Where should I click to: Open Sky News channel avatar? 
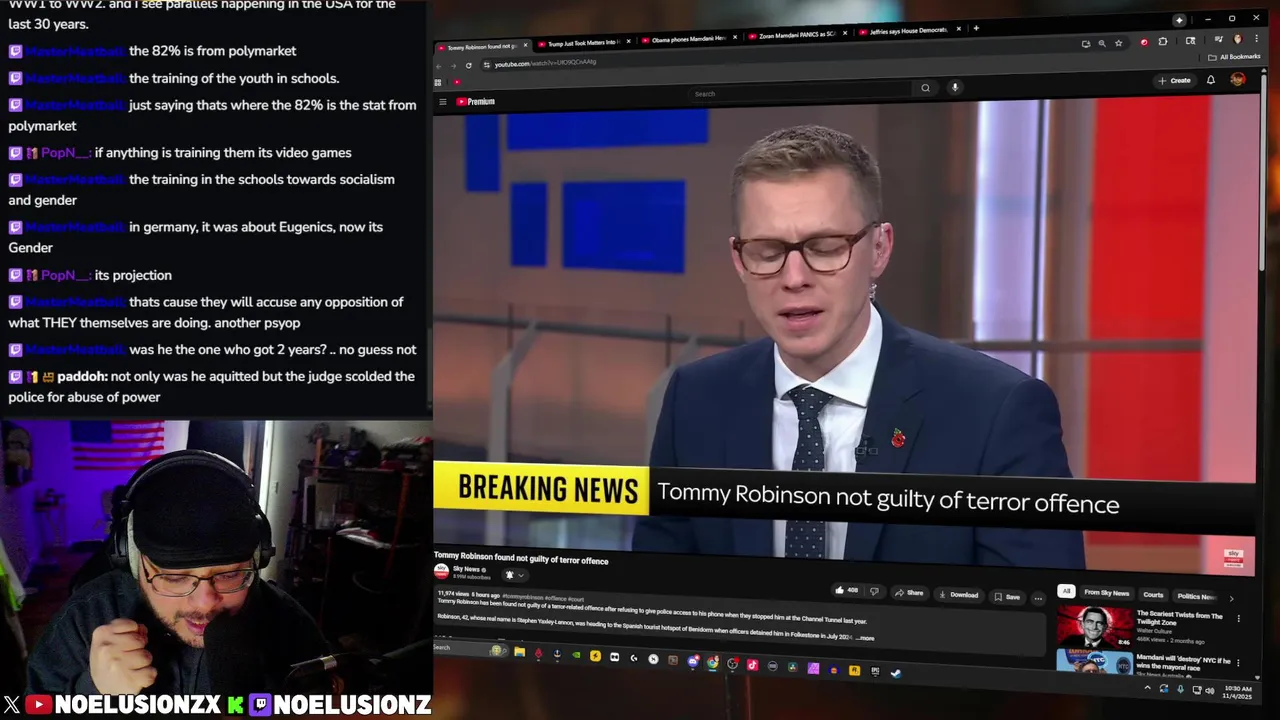tap(441, 571)
